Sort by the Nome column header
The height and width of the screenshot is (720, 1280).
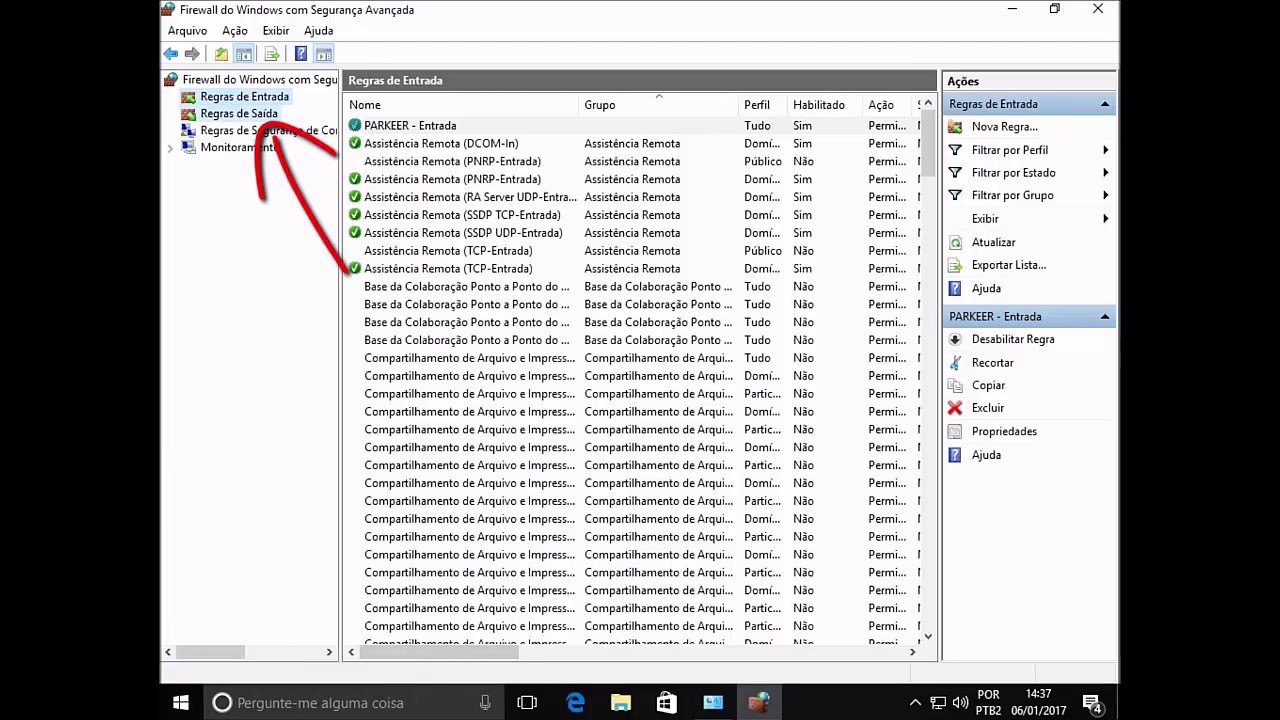[463, 105]
